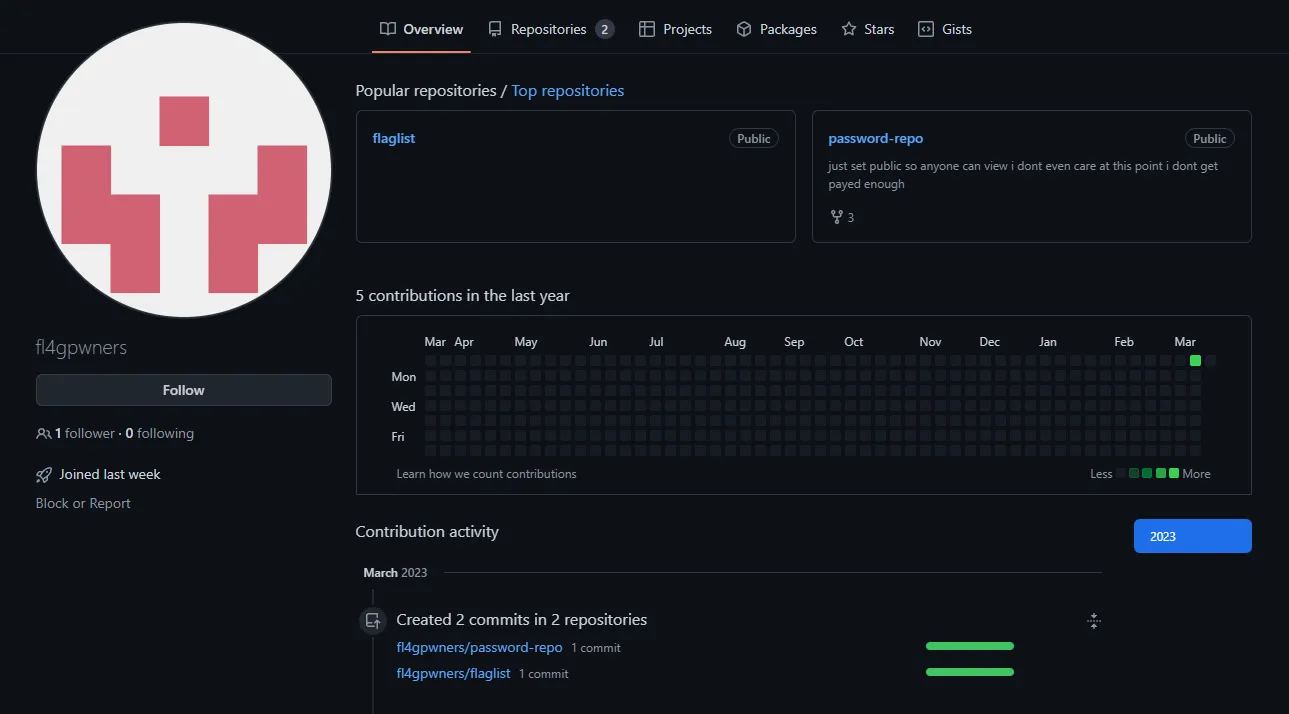Click the green March contribution square
1289x714 pixels.
coord(1195,361)
